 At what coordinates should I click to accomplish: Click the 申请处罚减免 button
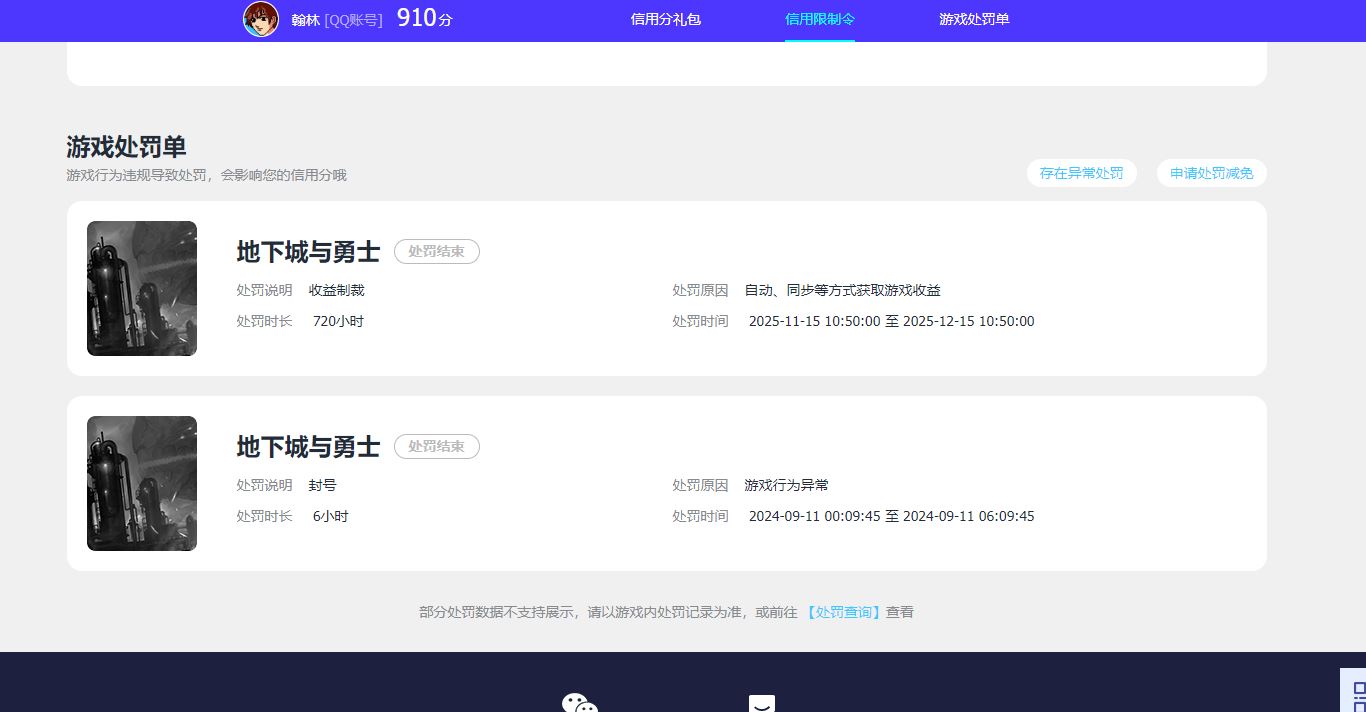tap(1211, 172)
